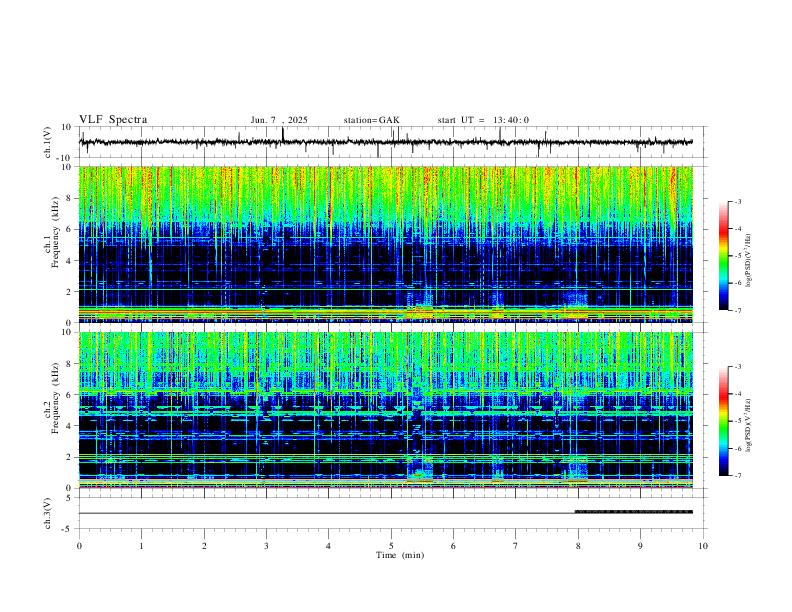Click the ch.1 voltage waveform trace
The height and width of the screenshot is (612, 792).
point(385,142)
